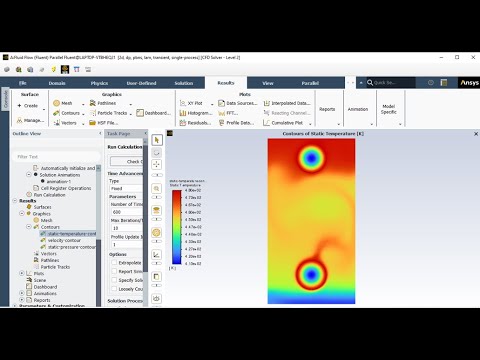The width and height of the screenshot is (480, 360).
Task: Open Time Advancement Type dropdown
Action: click(127, 188)
